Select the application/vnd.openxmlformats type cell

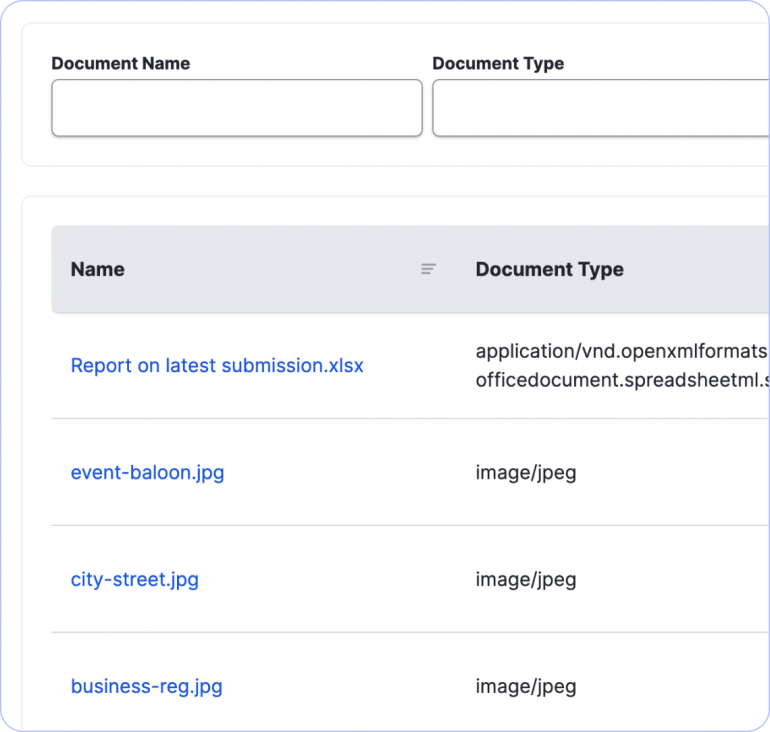622,366
